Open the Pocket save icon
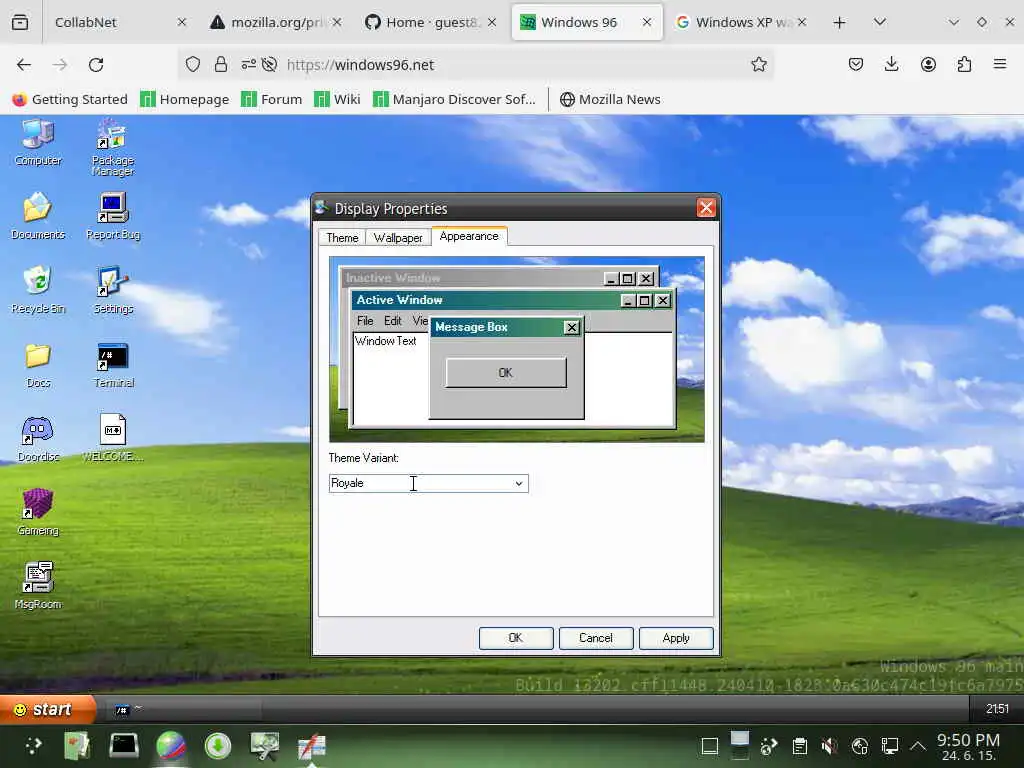 click(856, 65)
